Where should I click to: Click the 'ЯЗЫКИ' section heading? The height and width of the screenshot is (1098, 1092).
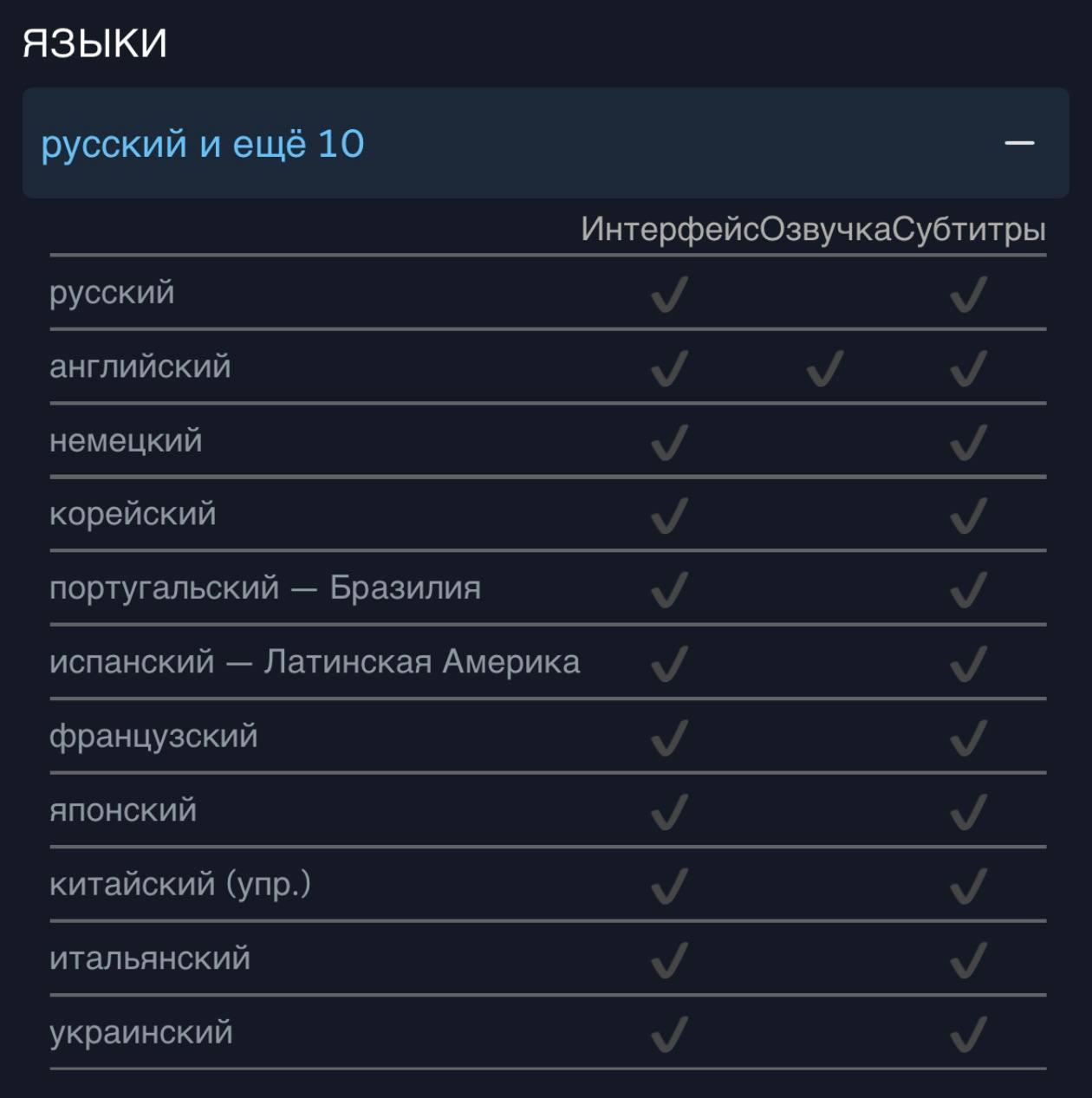(x=94, y=42)
